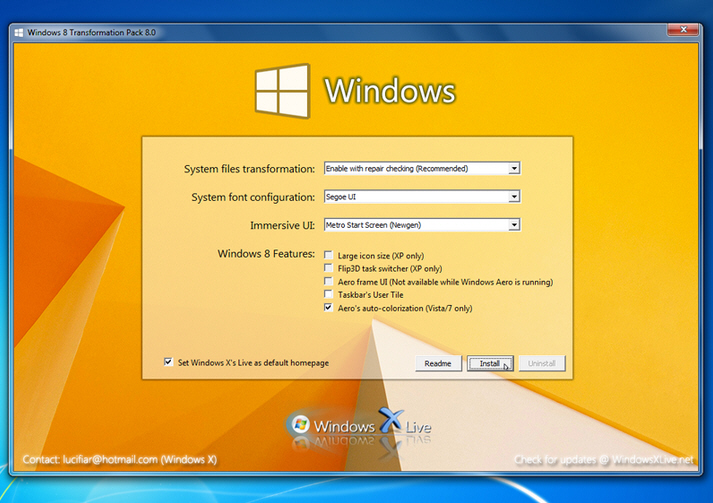This screenshot has height=503, width=713.
Task: Click the 'Windows 8 Features:' label
Action: pos(266,254)
